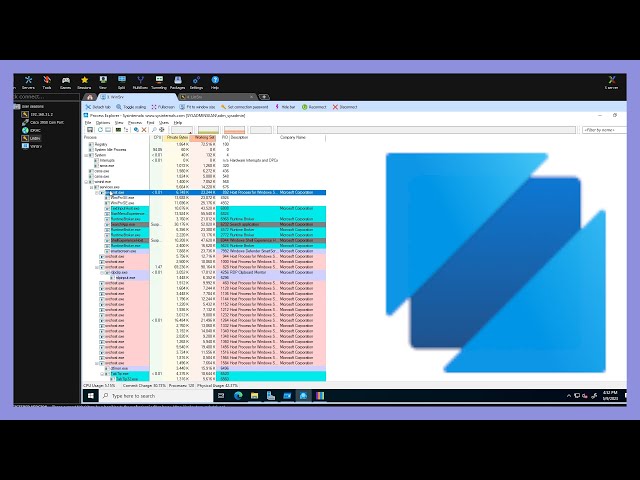Collapse the rdpclip.exe tree node

pos(102,272)
